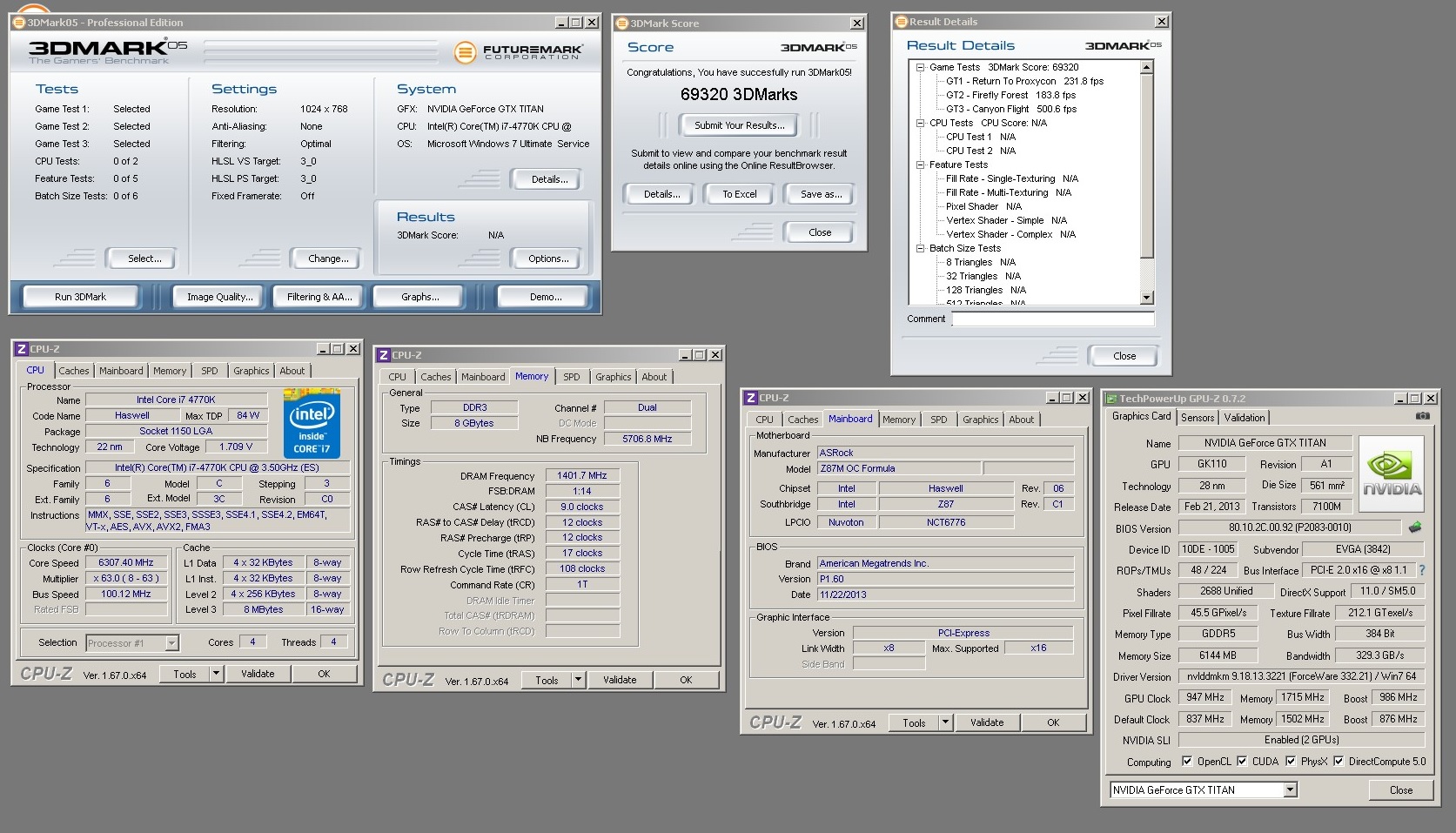This screenshot has width=1456, height=833.
Task: Click the CPU-Z title icon of the Memory window
Action: (383, 355)
